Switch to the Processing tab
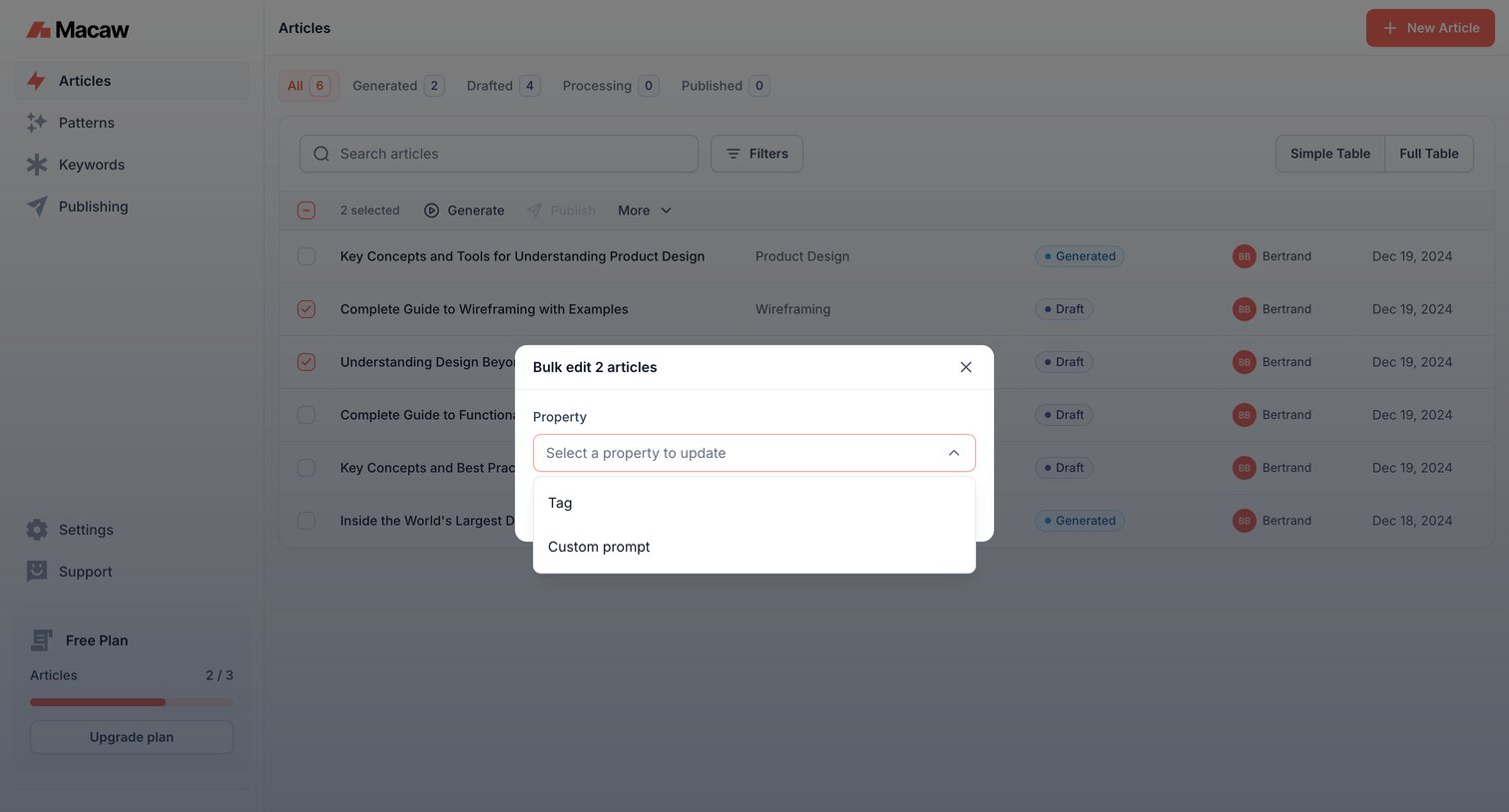The height and width of the screenshot is (812, 1509). [610, 86]
